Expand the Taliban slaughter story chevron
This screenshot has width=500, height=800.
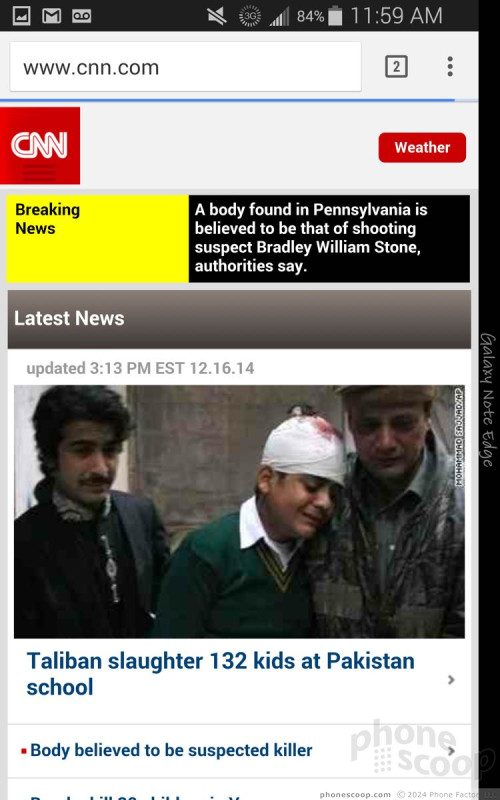coord(451,680)
